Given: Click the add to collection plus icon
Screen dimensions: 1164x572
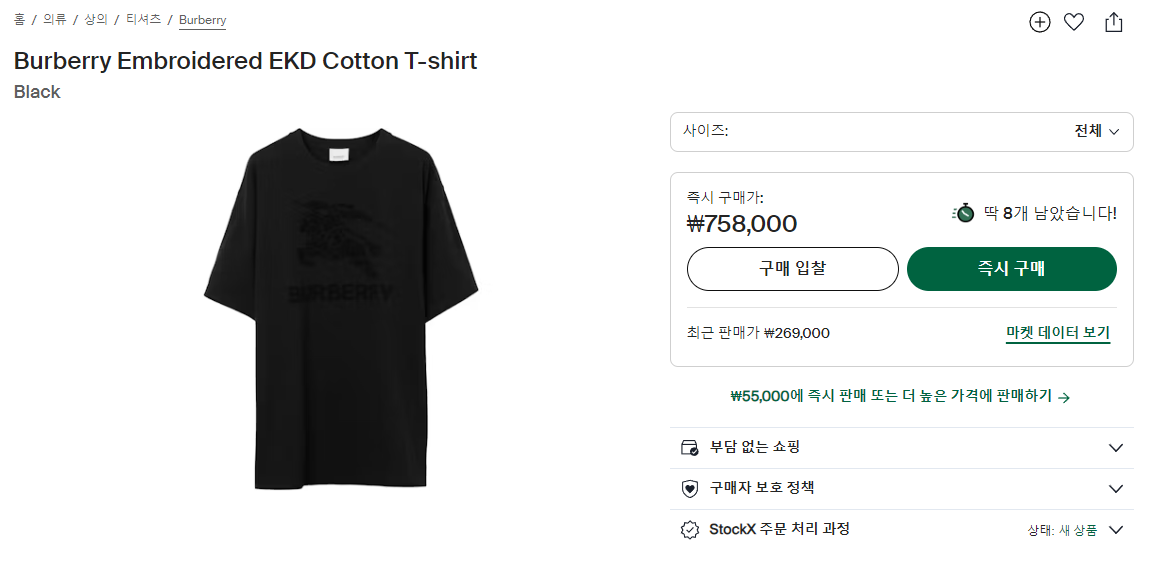Looking at the screenshot, I should (1040, 22).
